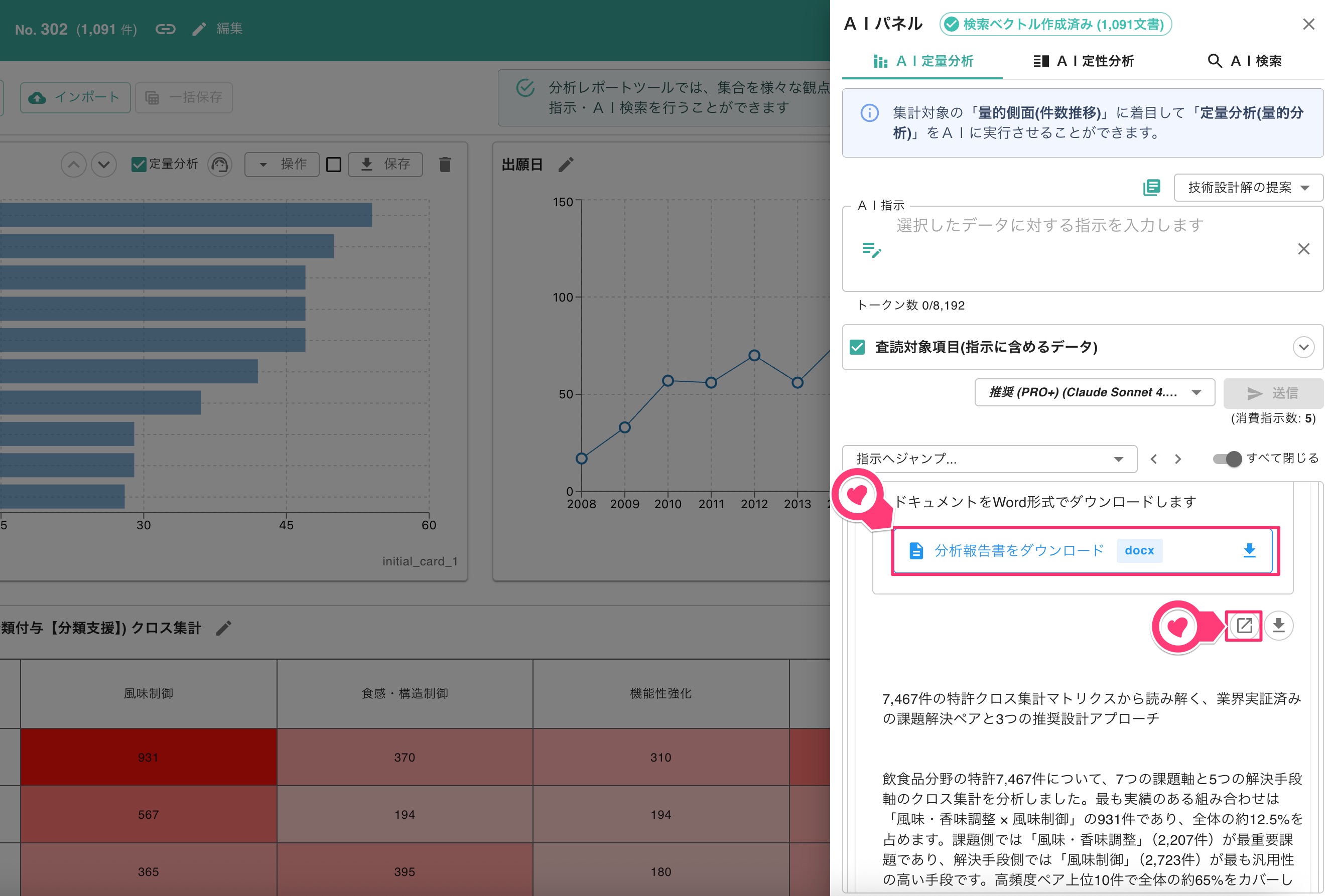
Task: Move chart card down with down-arrow circle
Action: click(104, 165)
